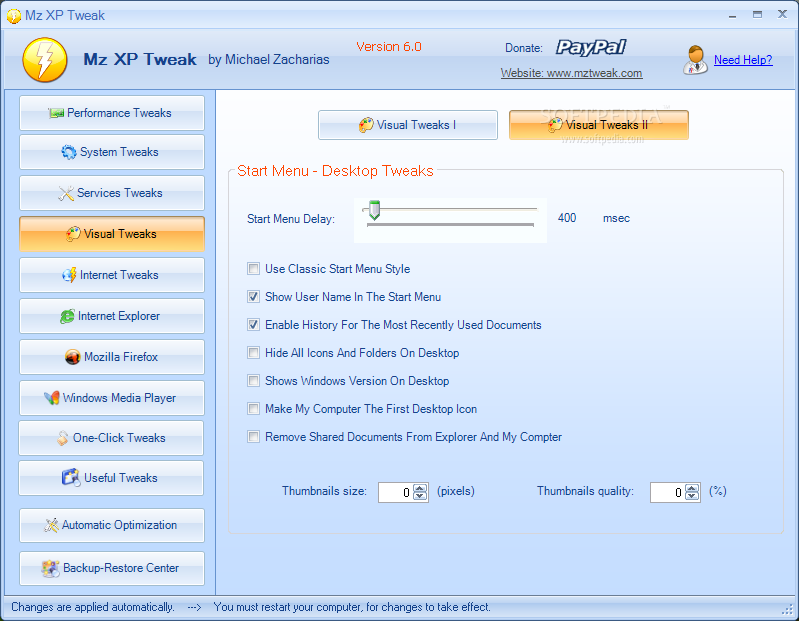Screen dimensions: 799x621
Task: Click the Mozilla Firefox logo icon
Action: [73, 357]
